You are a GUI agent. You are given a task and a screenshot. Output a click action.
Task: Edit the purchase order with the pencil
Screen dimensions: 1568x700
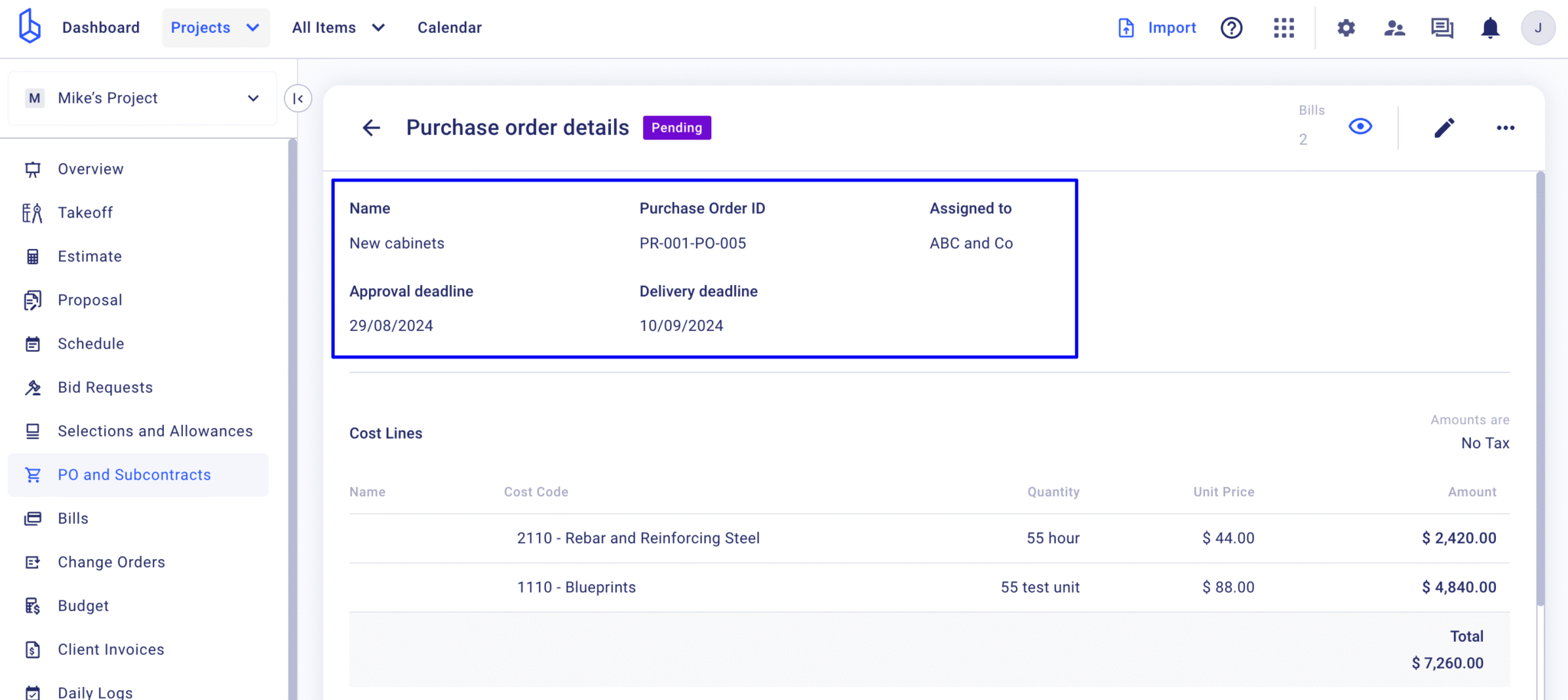1444,127
